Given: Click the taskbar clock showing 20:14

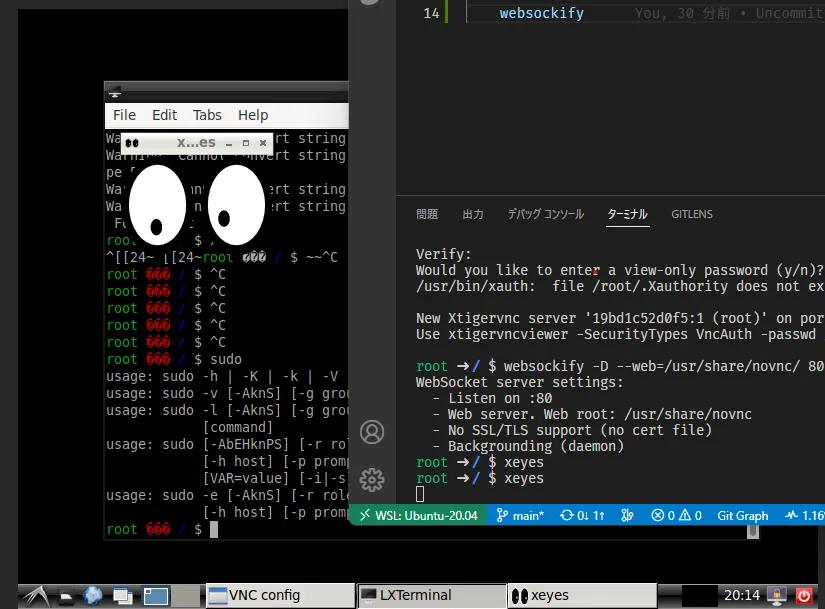Looking at the screenshot, I should point(740,596).
